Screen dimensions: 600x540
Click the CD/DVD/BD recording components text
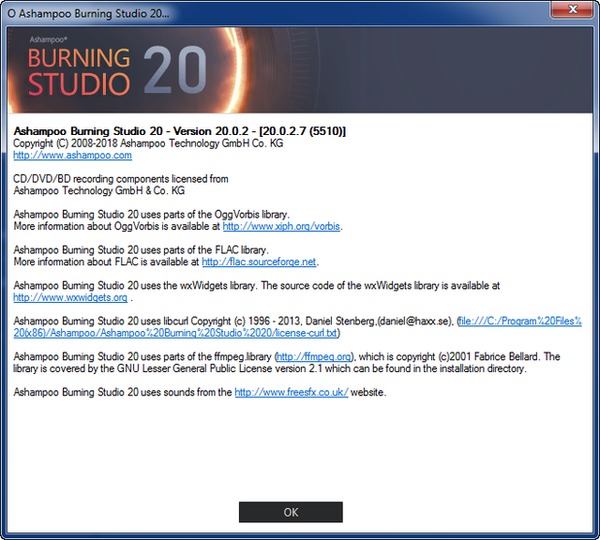120,179
